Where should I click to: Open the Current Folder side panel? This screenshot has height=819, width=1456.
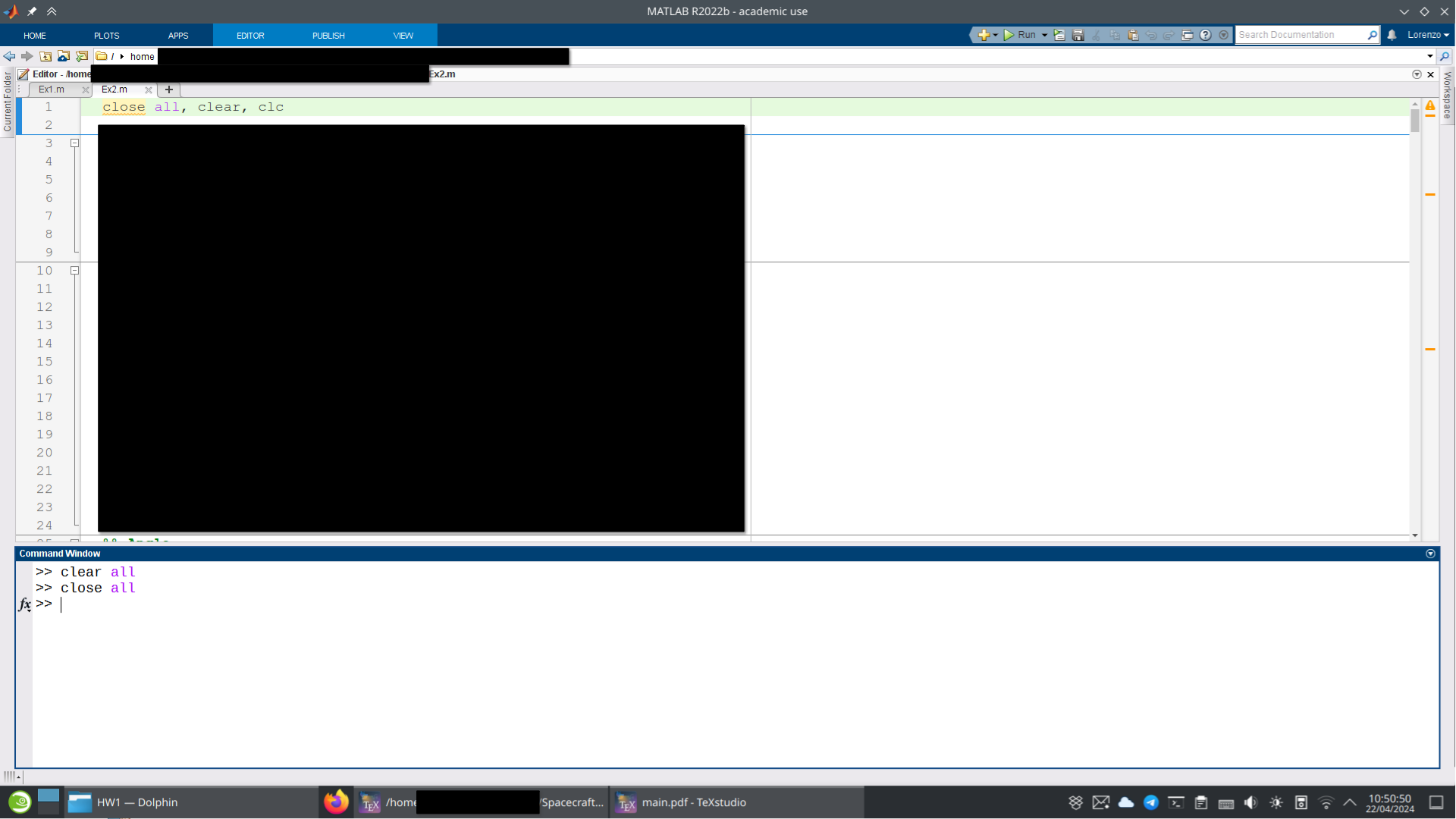tap(8, 102)
